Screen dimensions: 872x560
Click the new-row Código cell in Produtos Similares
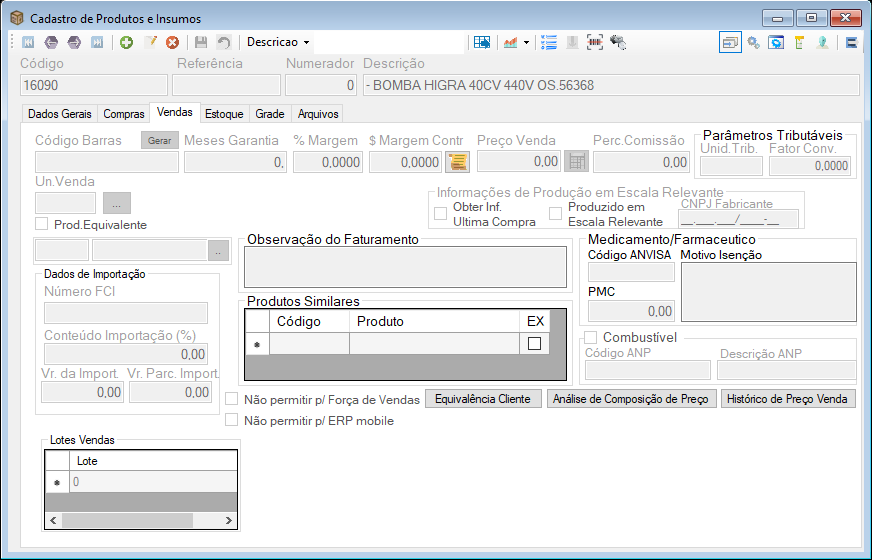(x=309, y=344)
